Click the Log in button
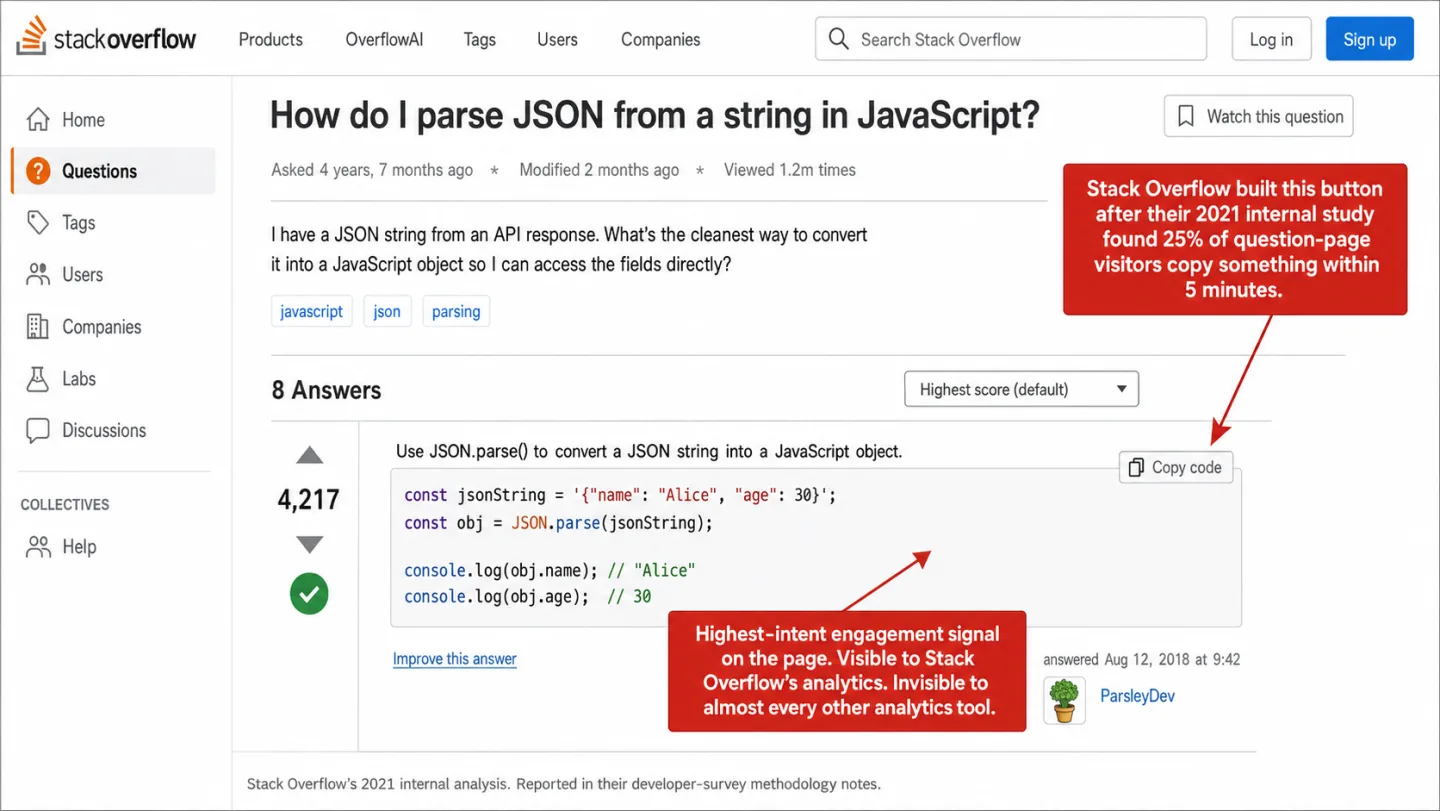The height and width of the screenshot is (811, 1440). (1271, 40)
